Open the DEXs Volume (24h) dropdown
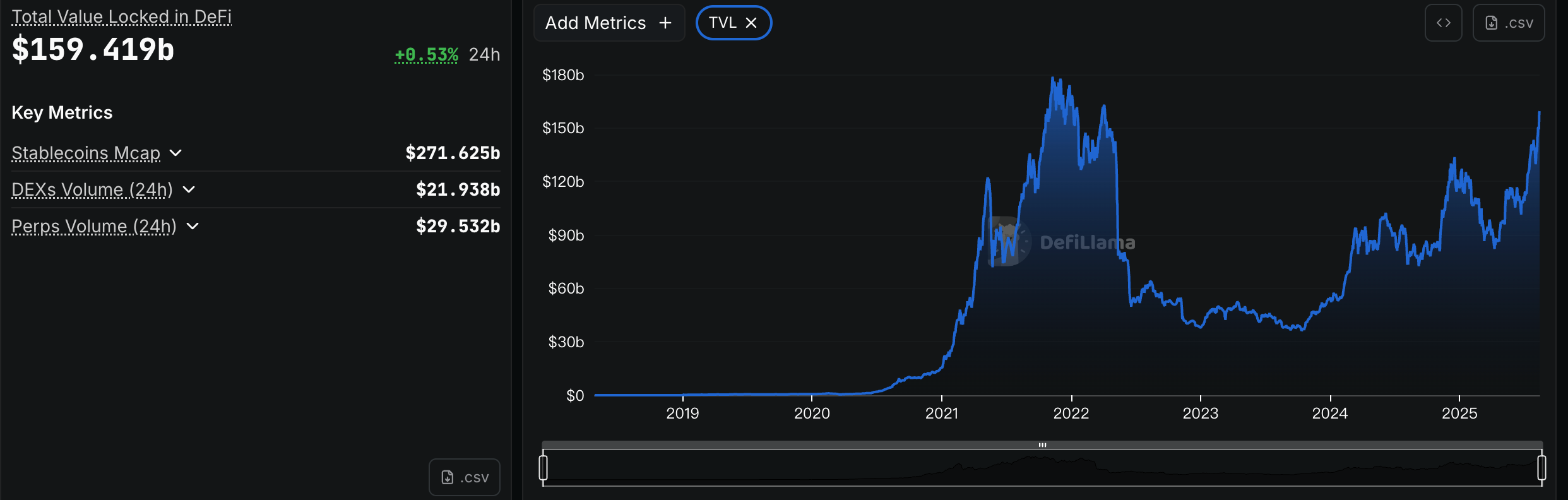The image size is (1568, 500). pos(189,189)
